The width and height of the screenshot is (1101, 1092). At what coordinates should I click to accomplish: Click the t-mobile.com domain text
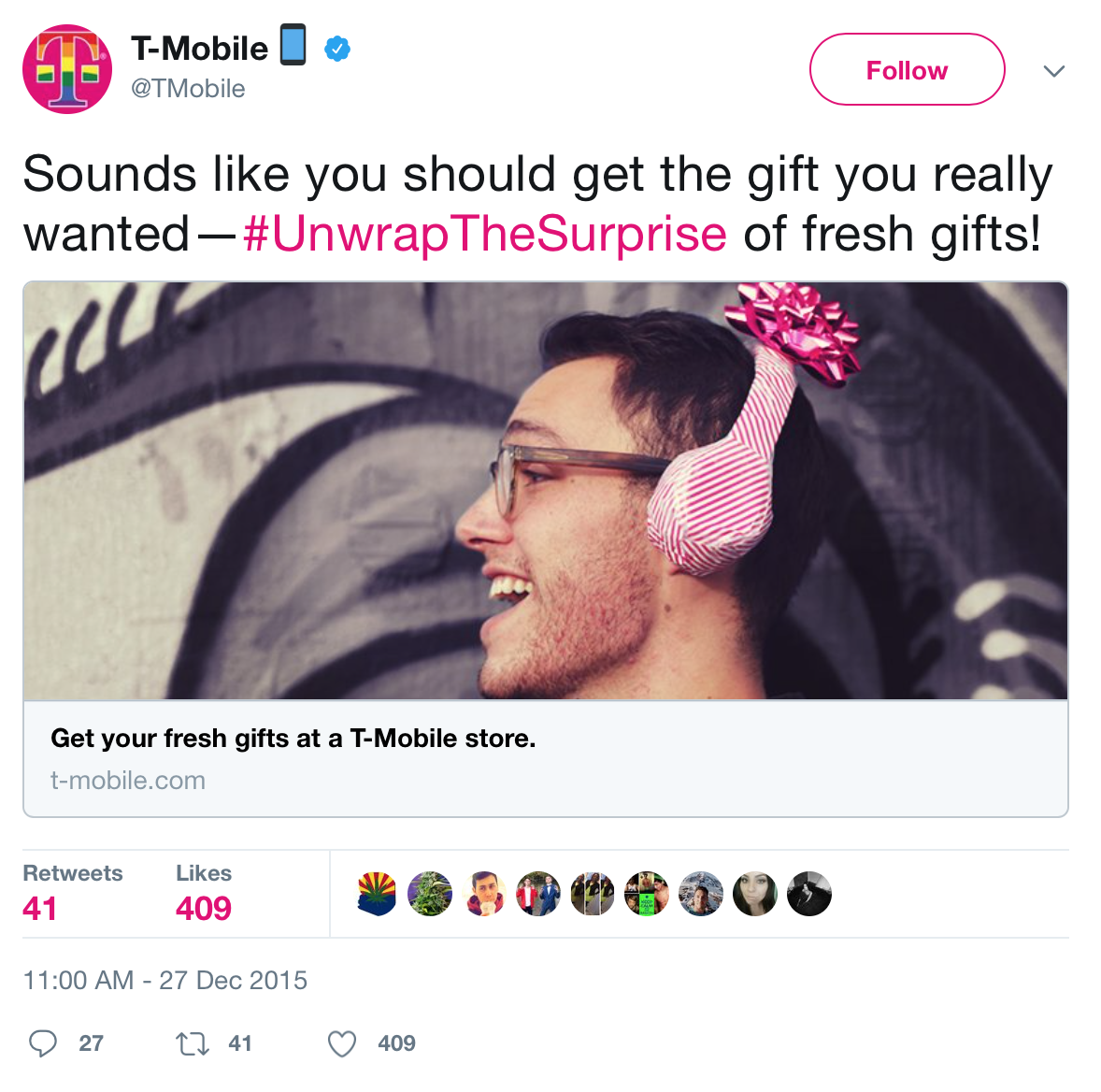click(x=128, y=781)
